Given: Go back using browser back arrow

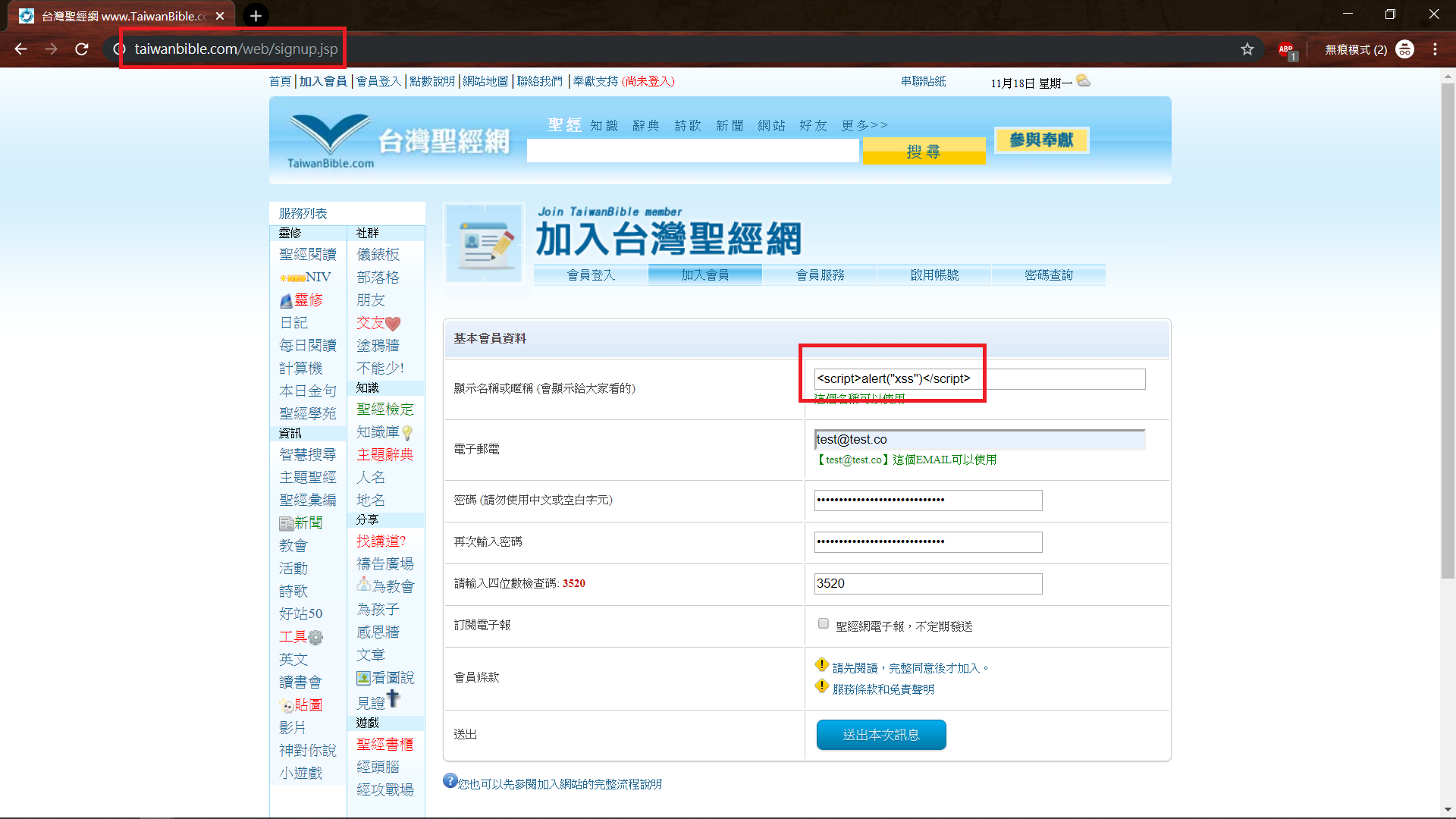Looking at the screenshot, I should pos(20,49).
